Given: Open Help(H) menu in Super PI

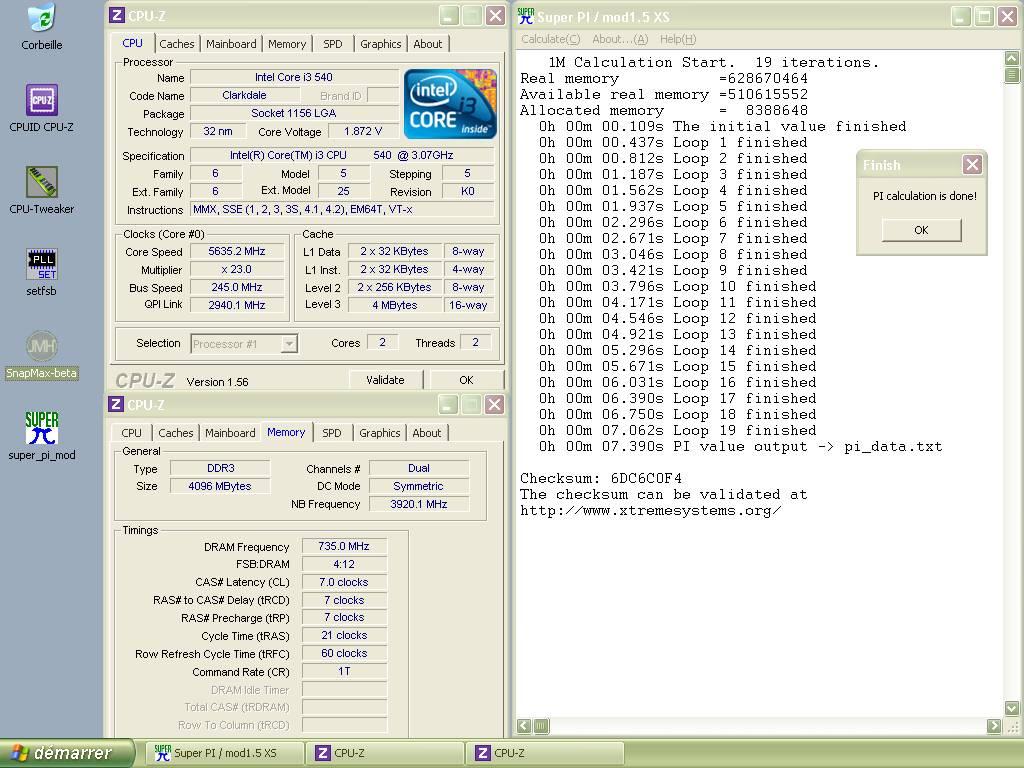Looking at the screenshot, I should coord(678,39).
